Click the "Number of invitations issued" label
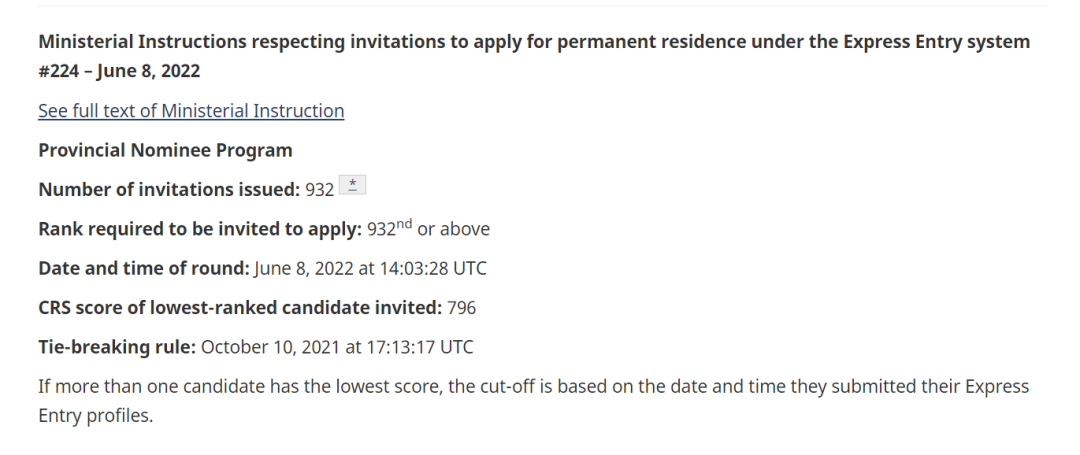The width and height of the screenshot is (1080, 455). pos(168,189)
